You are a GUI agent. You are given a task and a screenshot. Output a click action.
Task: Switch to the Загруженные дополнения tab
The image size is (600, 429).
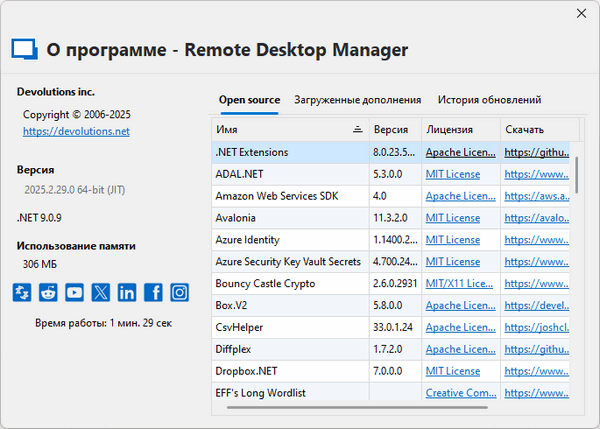point(357,100)
